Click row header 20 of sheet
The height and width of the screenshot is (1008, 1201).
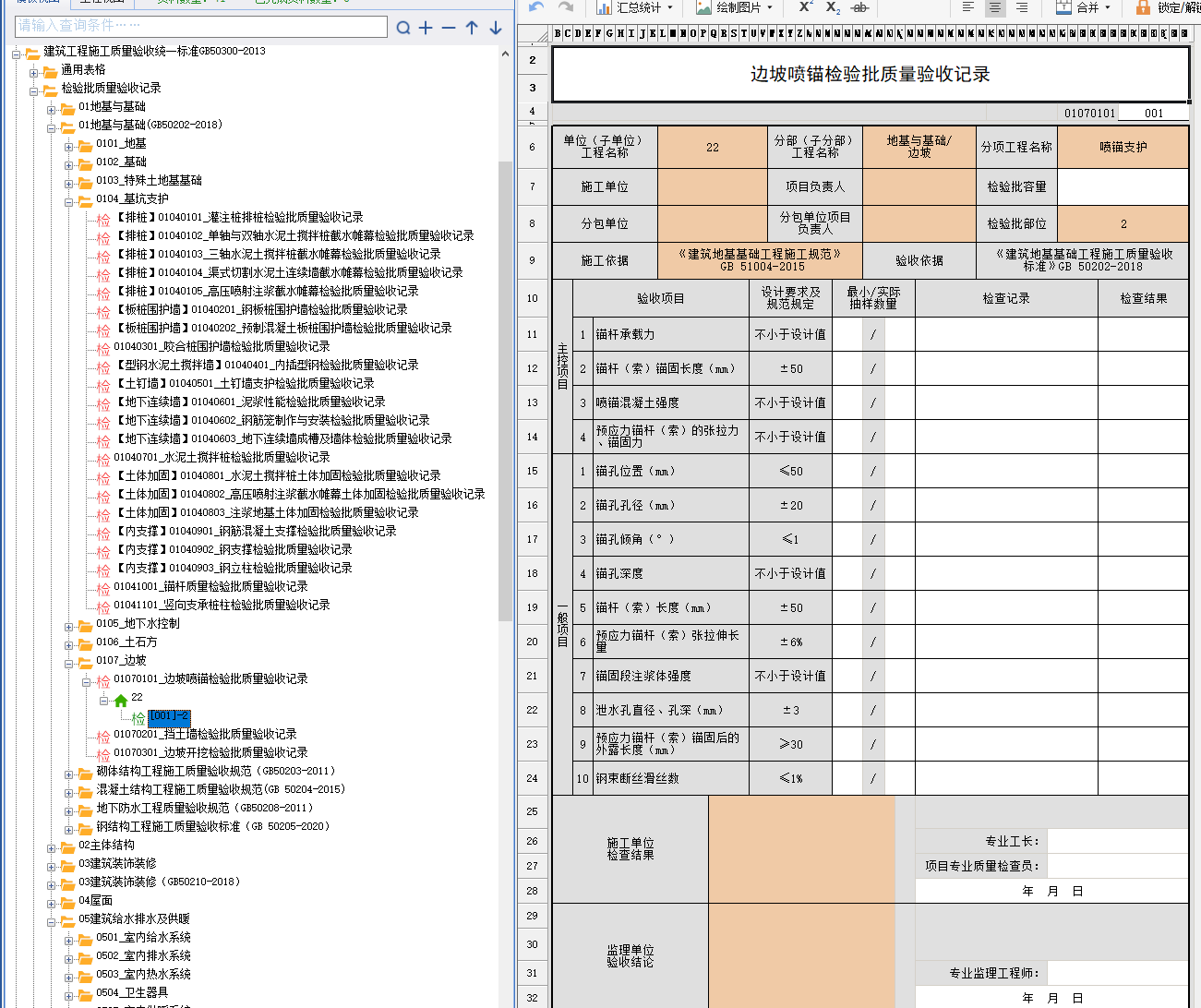click(x=532, y=642)
